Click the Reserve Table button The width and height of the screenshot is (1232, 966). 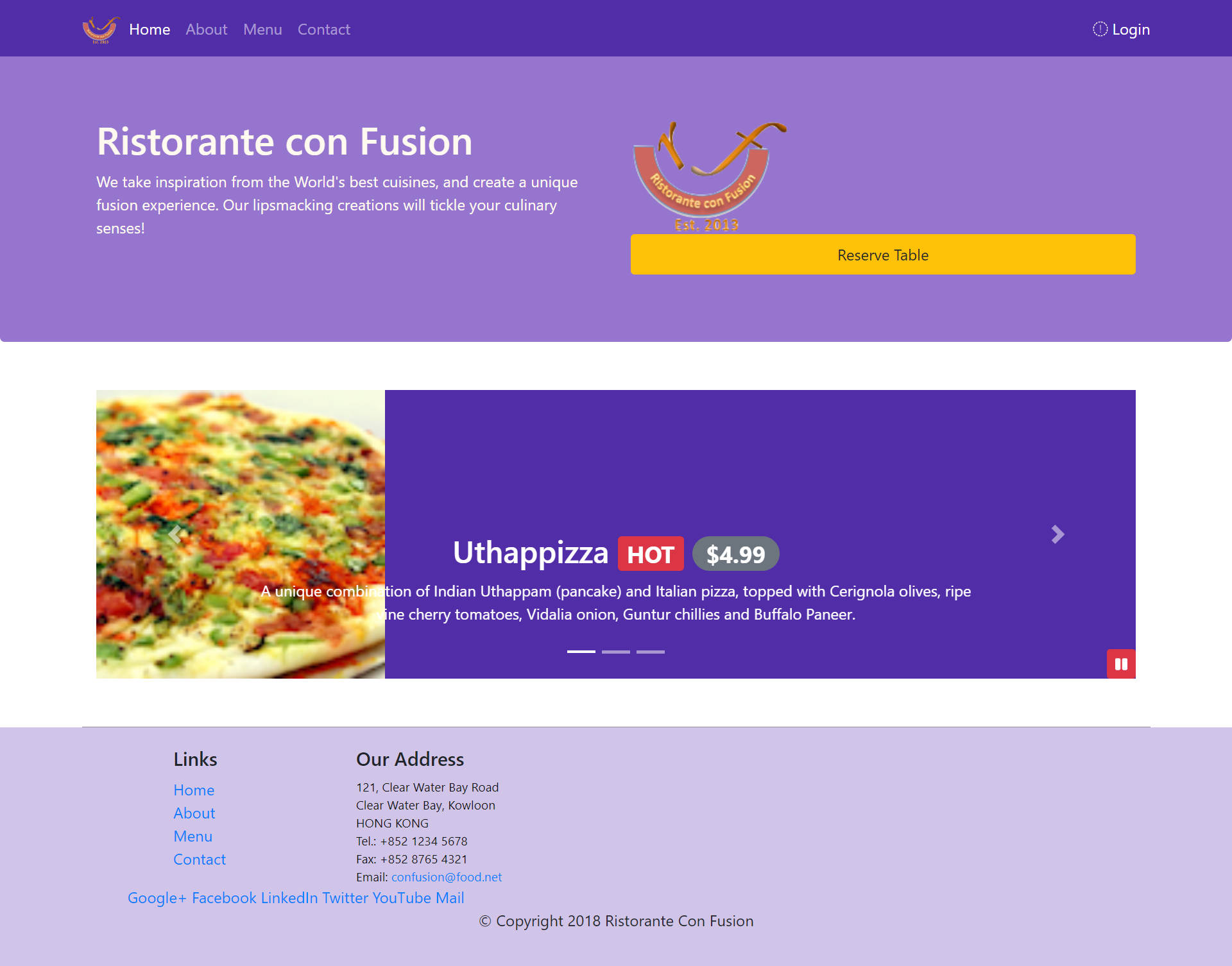pos(882,255)
